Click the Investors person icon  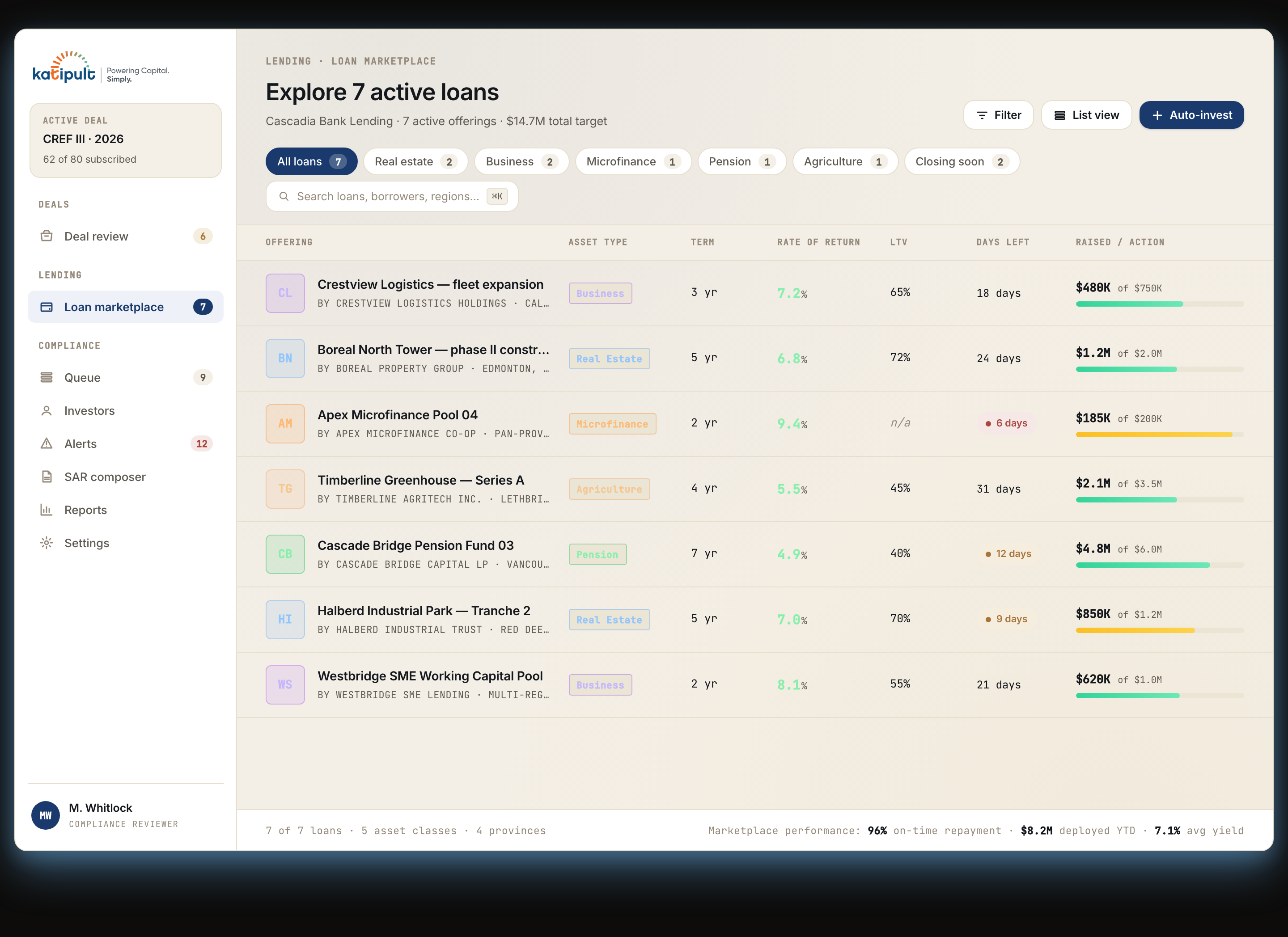click(x=47, y=410)
